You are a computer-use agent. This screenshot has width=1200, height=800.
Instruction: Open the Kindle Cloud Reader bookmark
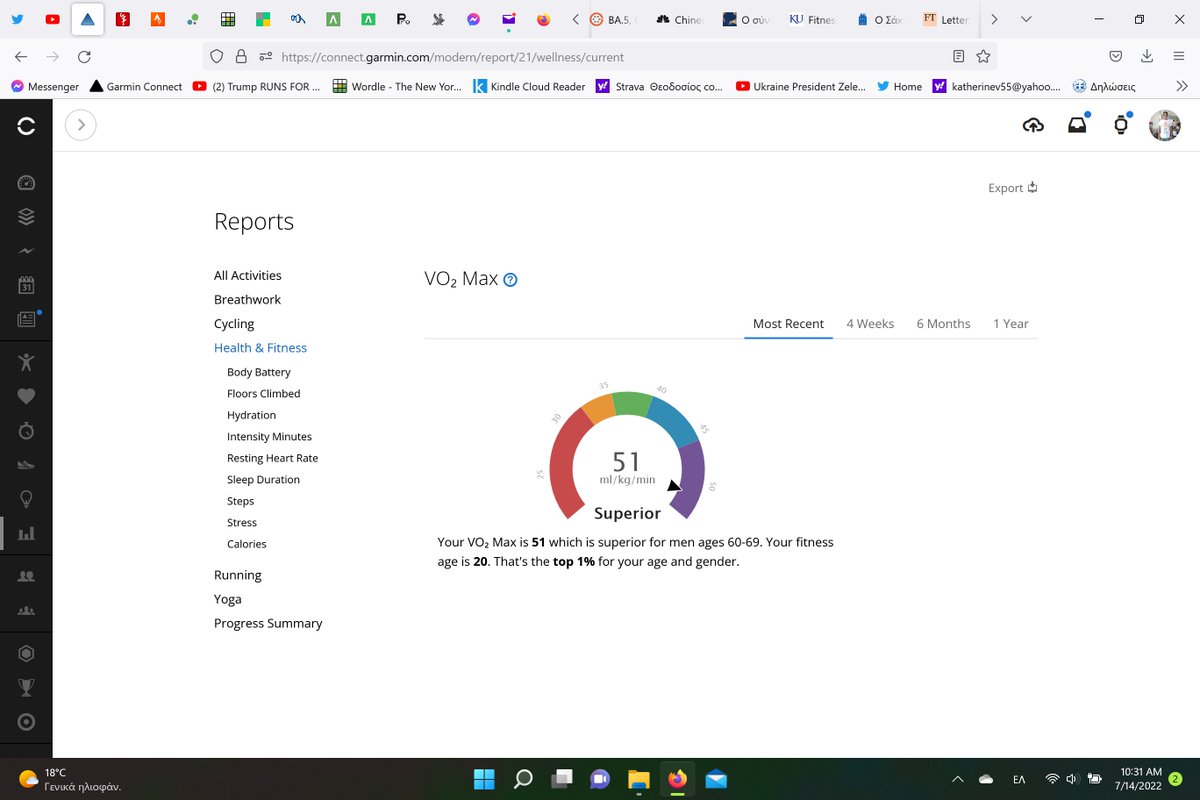529,87
